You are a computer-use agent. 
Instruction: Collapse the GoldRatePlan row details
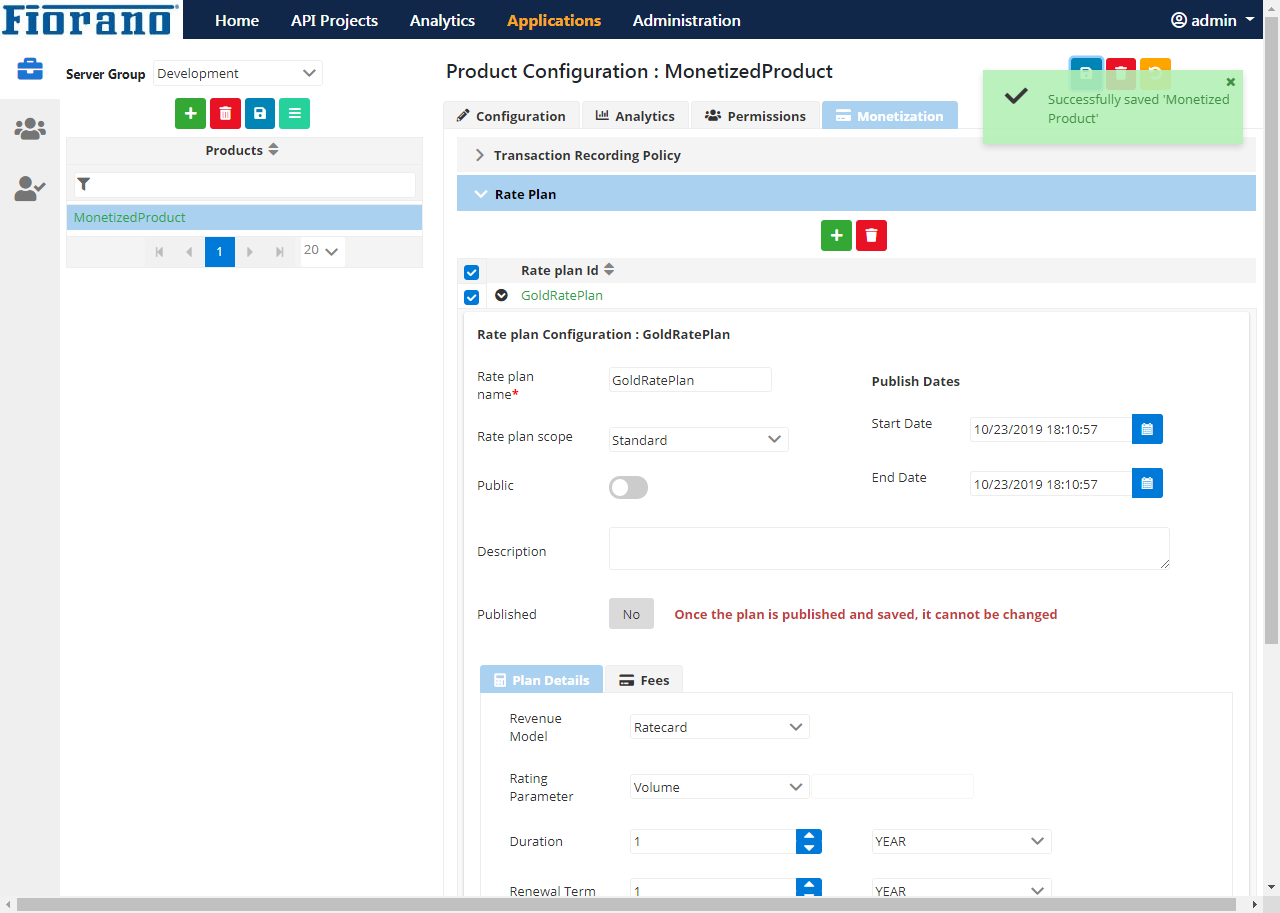click(x=501, y=295)
